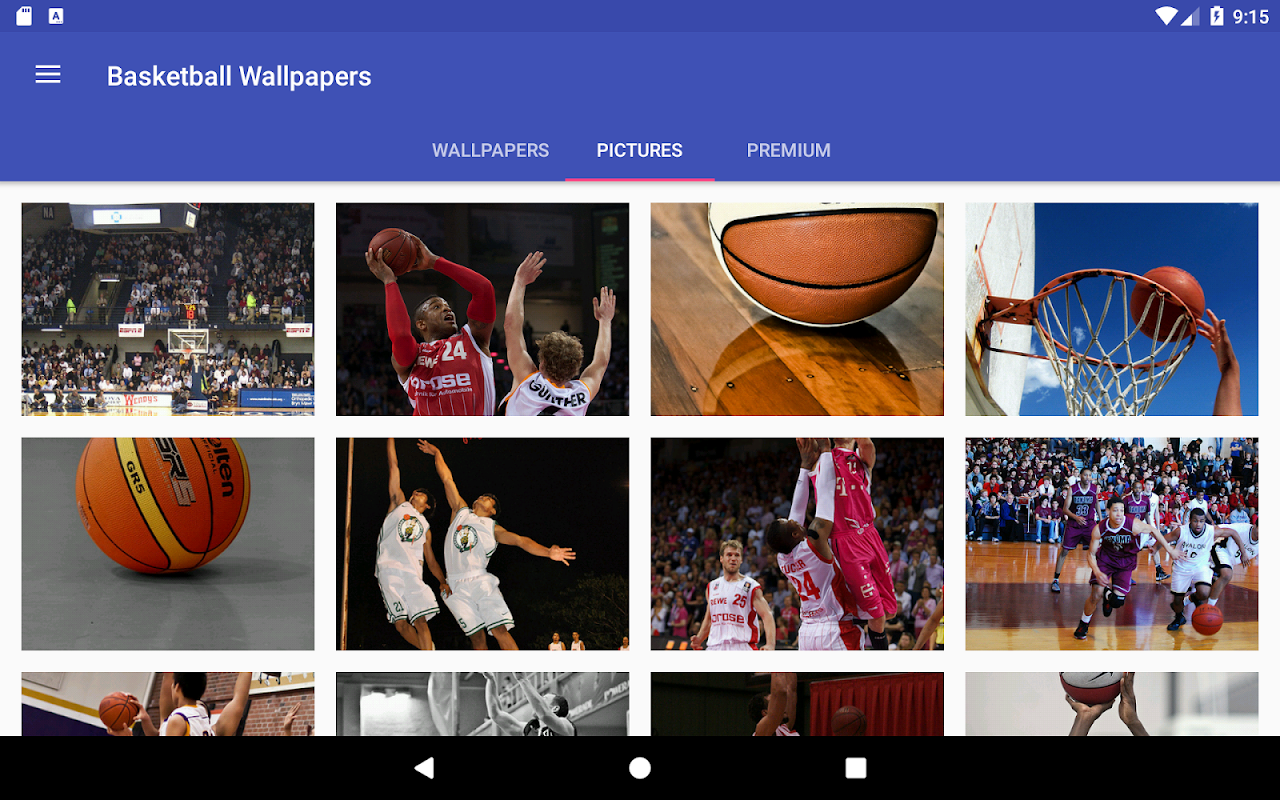Tap the recent apps square button
Image resolution: width=1280 pixels, height=800 pixels.
[856, 767]
